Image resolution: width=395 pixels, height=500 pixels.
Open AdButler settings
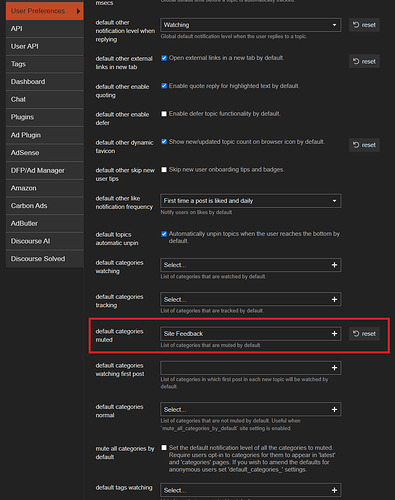pyautogui.click(x=44, y=223)
